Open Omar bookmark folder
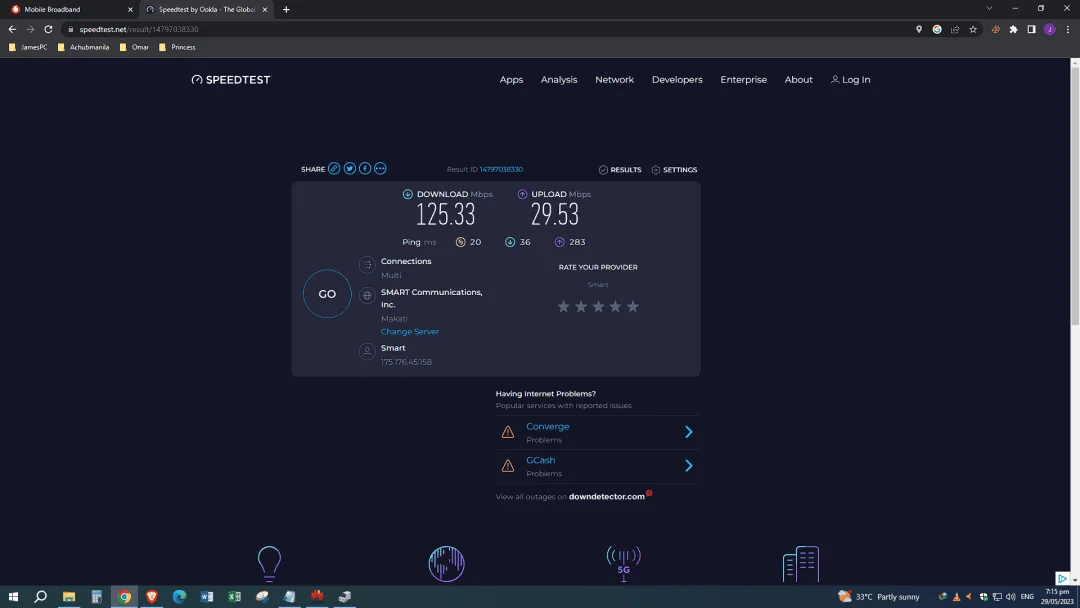Image resolution: width=1080 pixels, height=608 pixels. coord(134,47)
